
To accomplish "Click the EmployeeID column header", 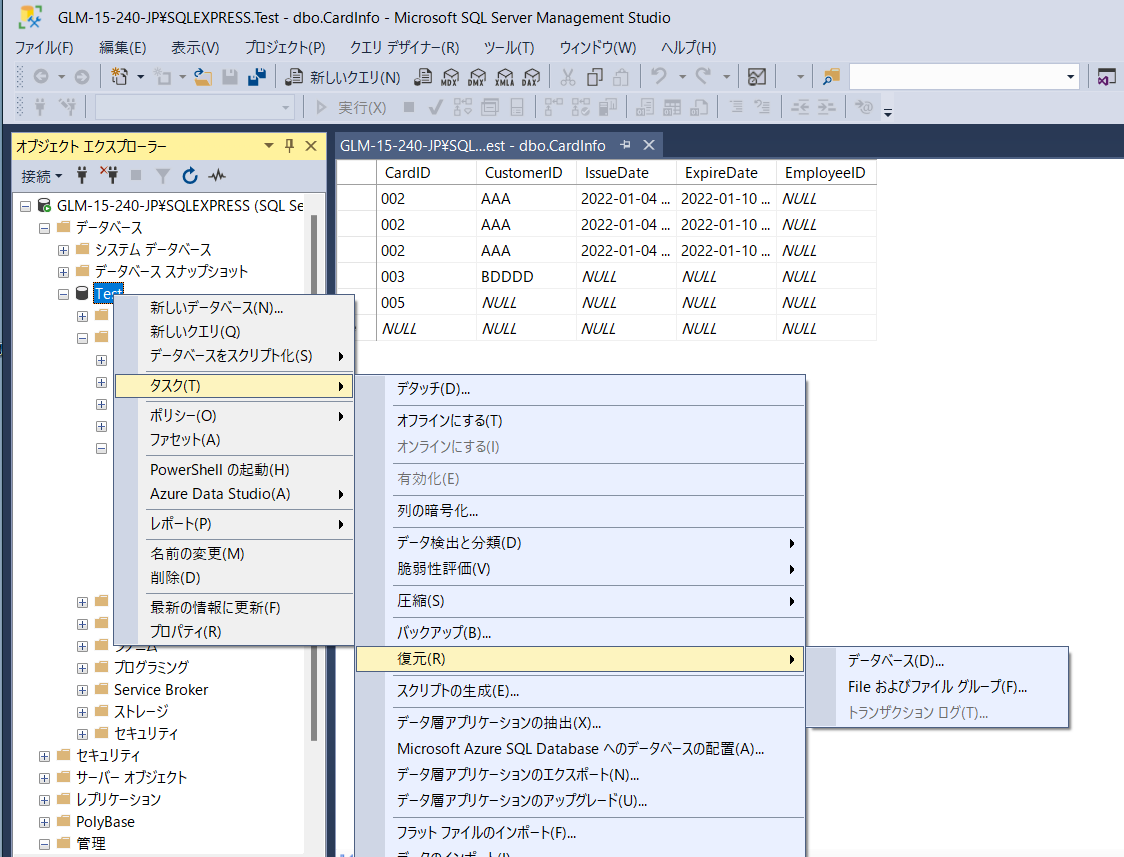I will tap(826, 173).
